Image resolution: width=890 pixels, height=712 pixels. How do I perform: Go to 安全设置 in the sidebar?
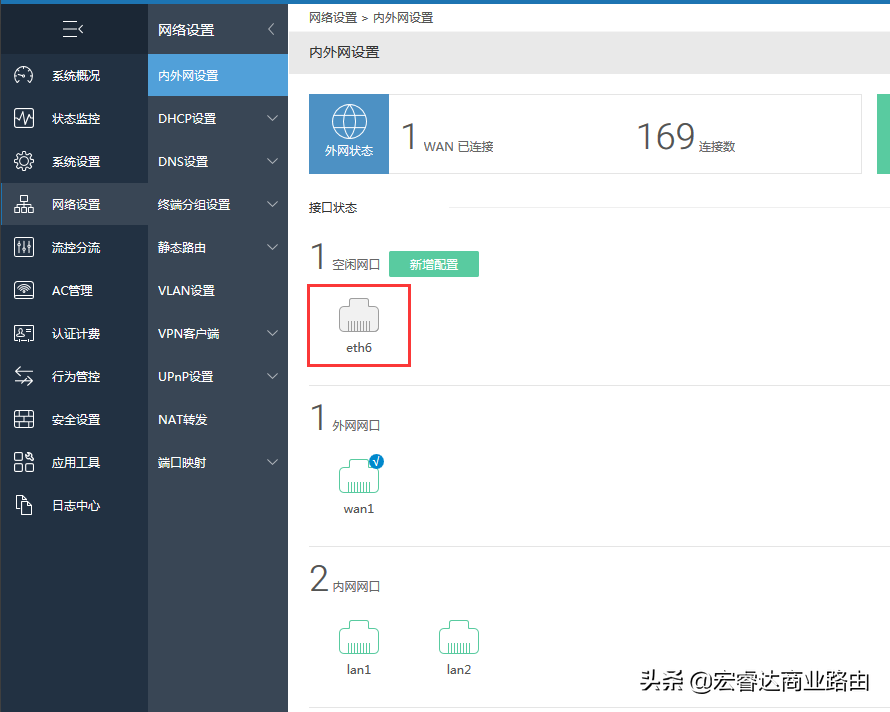pos(74,419)
